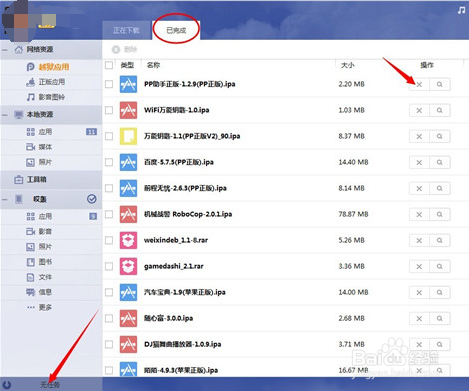The width and height of the screenshot is (469, 391).
Task: Click magnifier icon for 百度-5.7.5
Action: 440,162
